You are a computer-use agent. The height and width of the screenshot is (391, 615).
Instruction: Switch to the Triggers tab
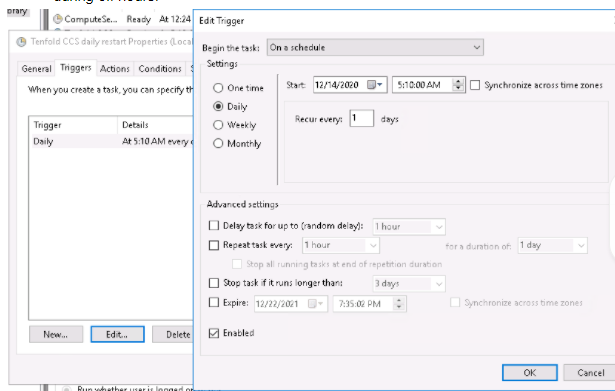pos(75,68)
